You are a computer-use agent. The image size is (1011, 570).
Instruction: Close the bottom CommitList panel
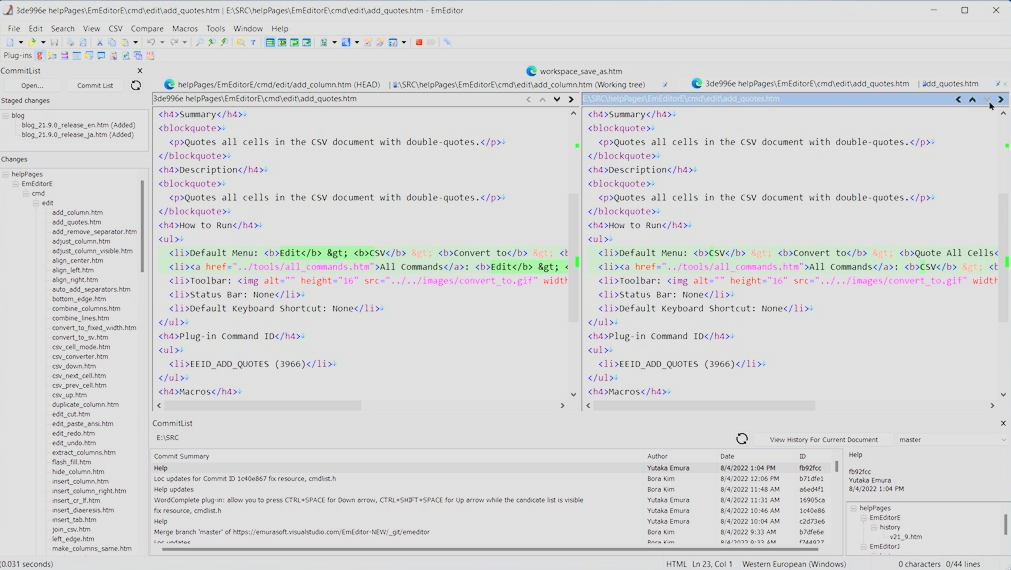[x=1003, y=423]
